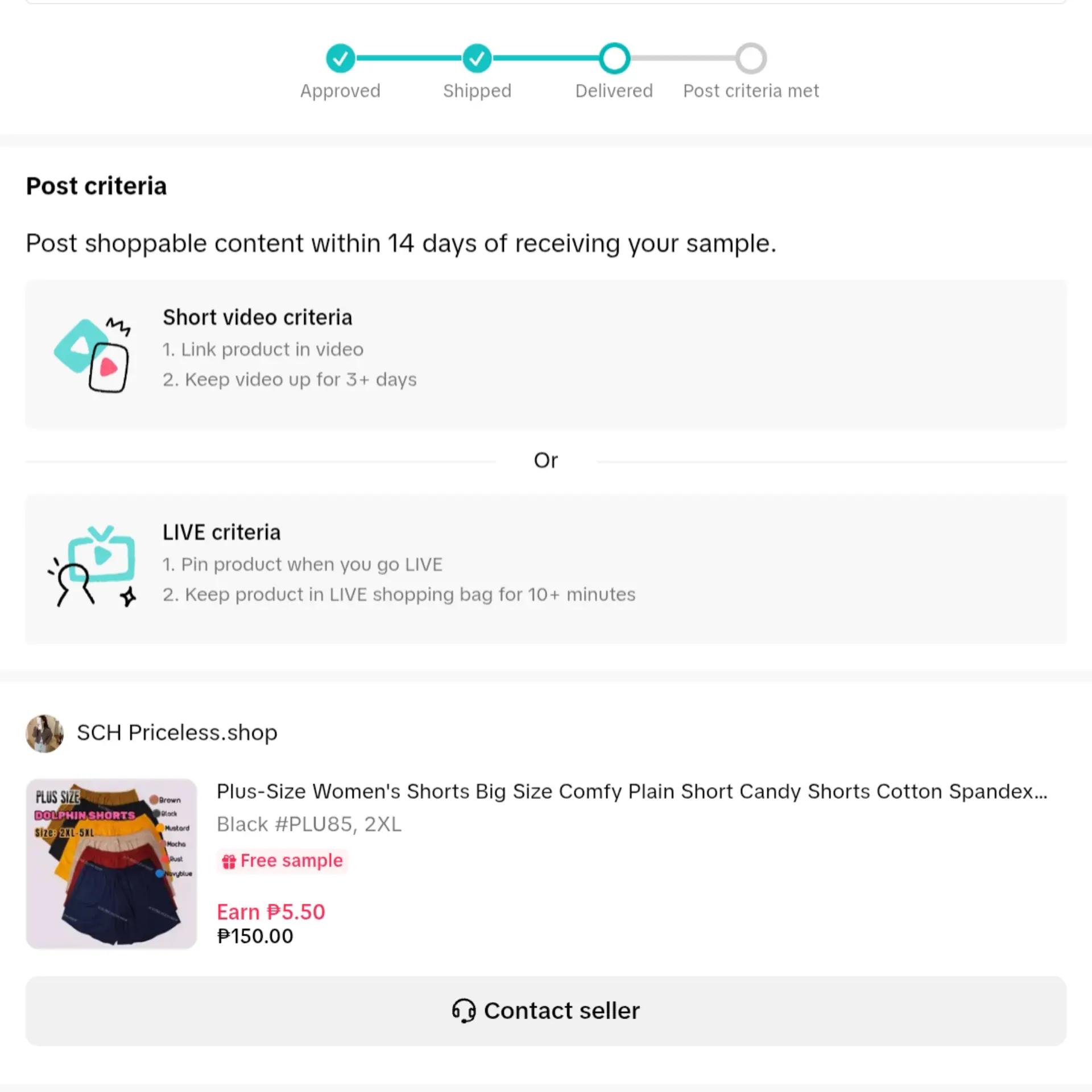The image size is (1092, 1092).
Task: Open Plus-Size Women's Shorts product title
Action: tap(632, 792)
